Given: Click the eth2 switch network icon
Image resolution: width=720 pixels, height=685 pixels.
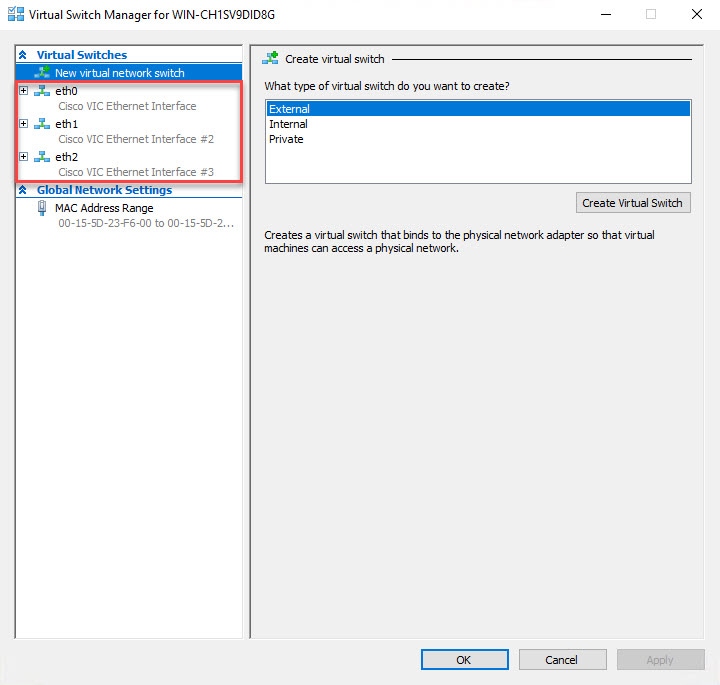Looking at the screenshot, I should pos(42,157).
